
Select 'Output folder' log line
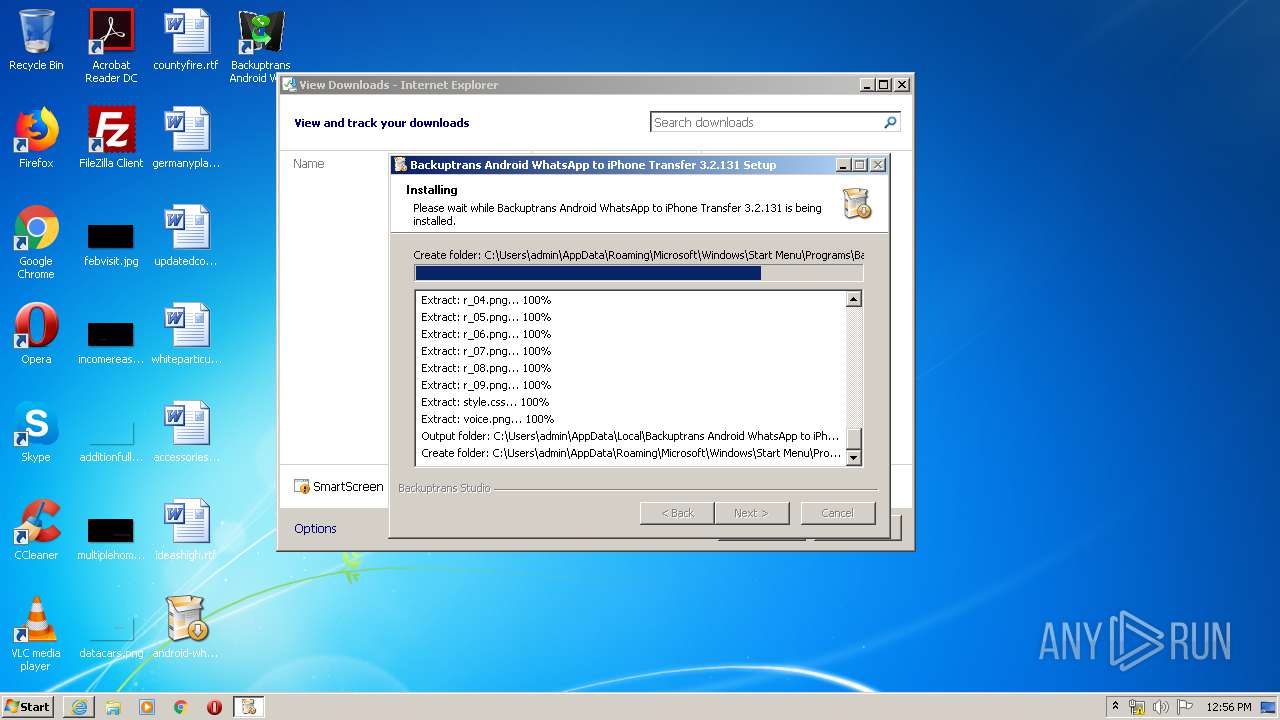[x=630, y=436]
